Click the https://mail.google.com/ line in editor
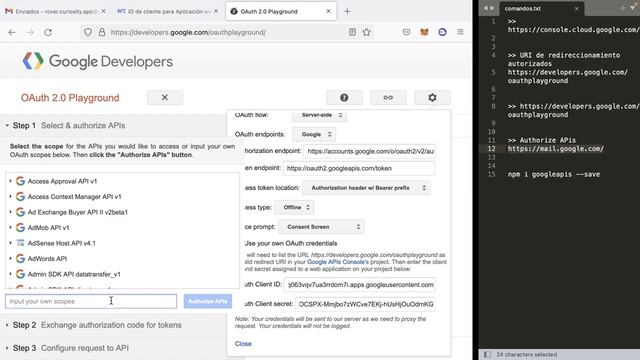The height and width of the screenshot is (360, 640). pos(556,149)
